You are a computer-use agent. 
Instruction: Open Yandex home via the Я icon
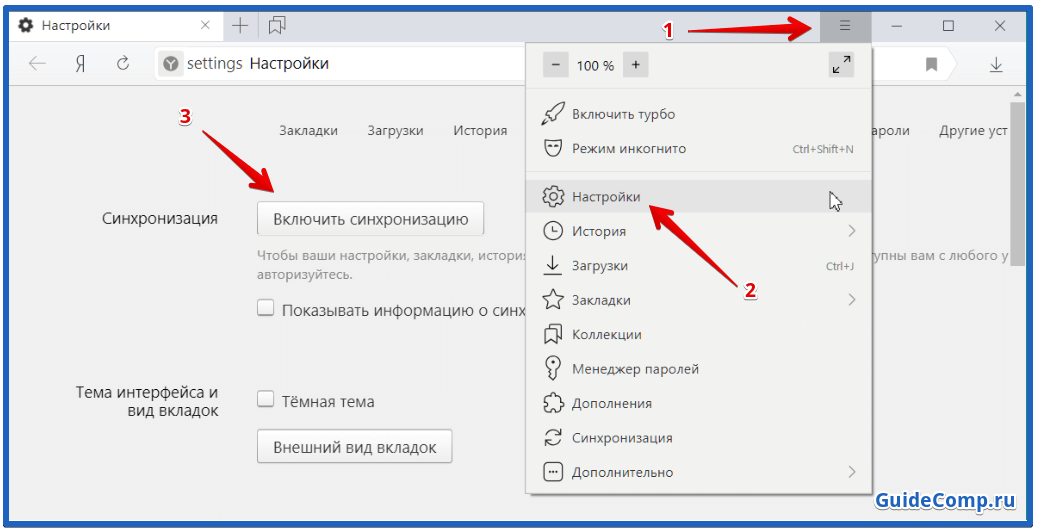pyautogui.click(x=80, y=64)
